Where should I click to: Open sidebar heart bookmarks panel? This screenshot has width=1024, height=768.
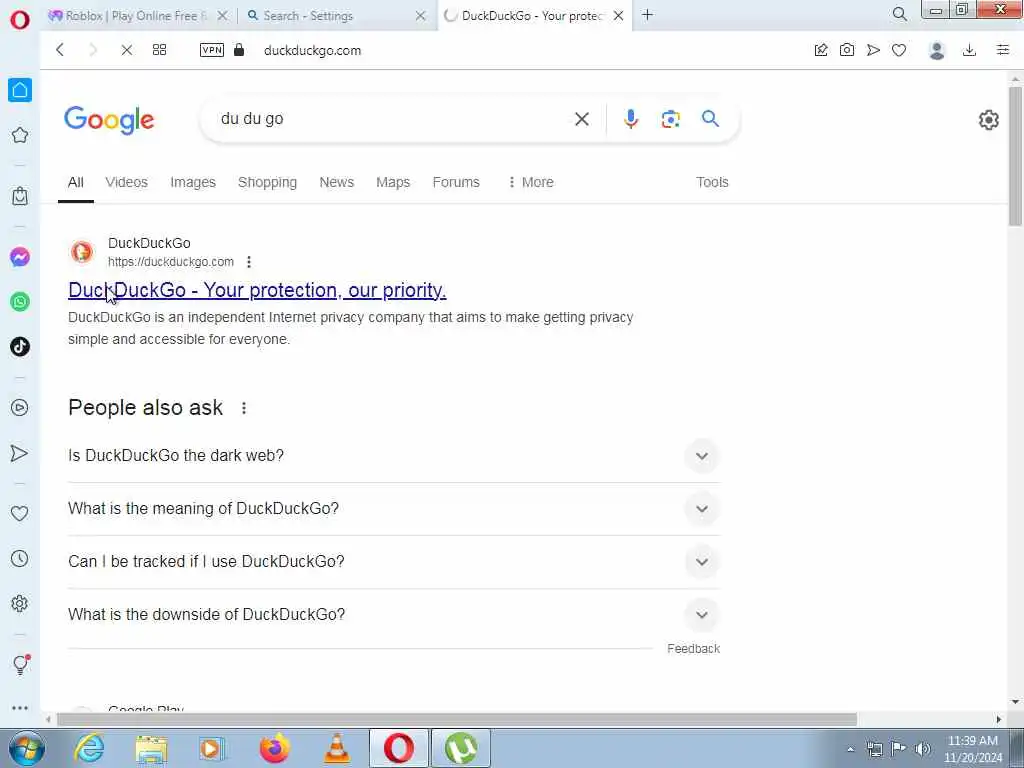pyautogui.click(x=20, y=514)
